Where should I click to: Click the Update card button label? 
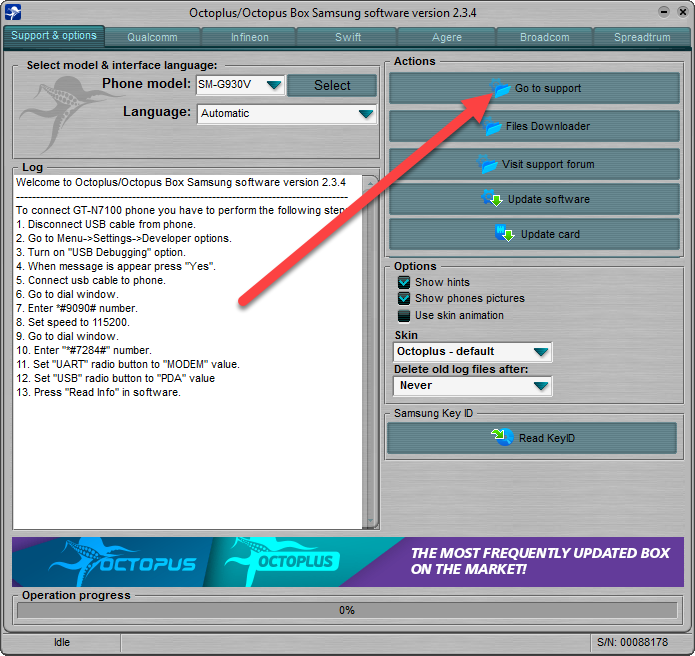coord(550,234)
